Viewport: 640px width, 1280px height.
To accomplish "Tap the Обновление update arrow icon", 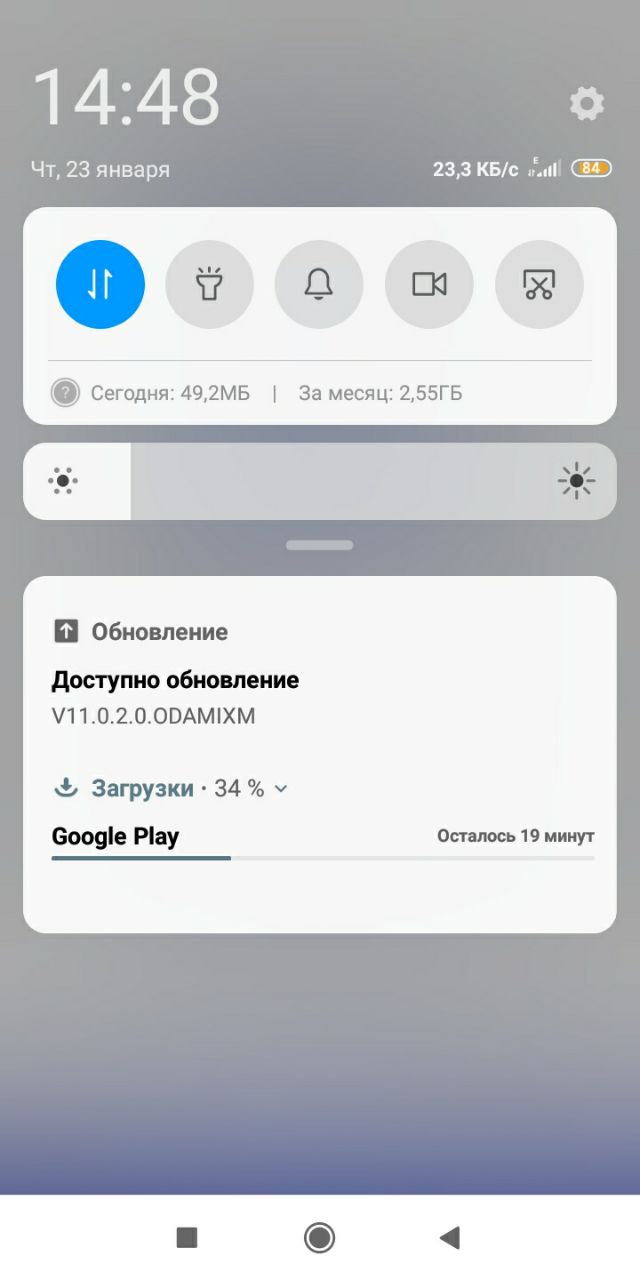I will pyautogui.click(x=66, y=631).
